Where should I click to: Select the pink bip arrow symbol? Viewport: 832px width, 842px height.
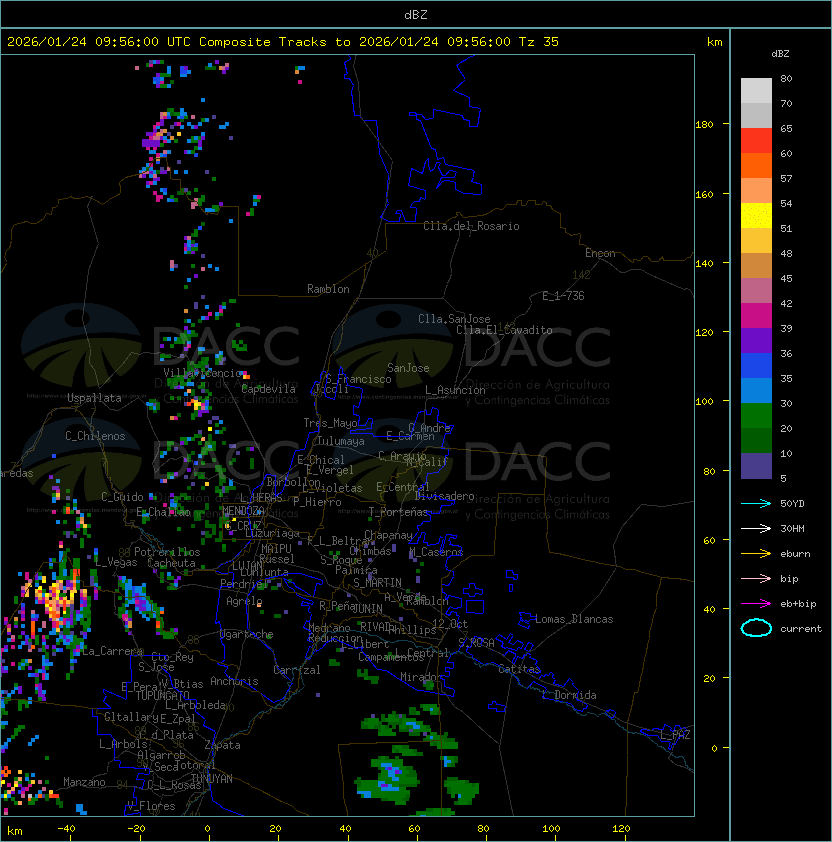point(756,579)
